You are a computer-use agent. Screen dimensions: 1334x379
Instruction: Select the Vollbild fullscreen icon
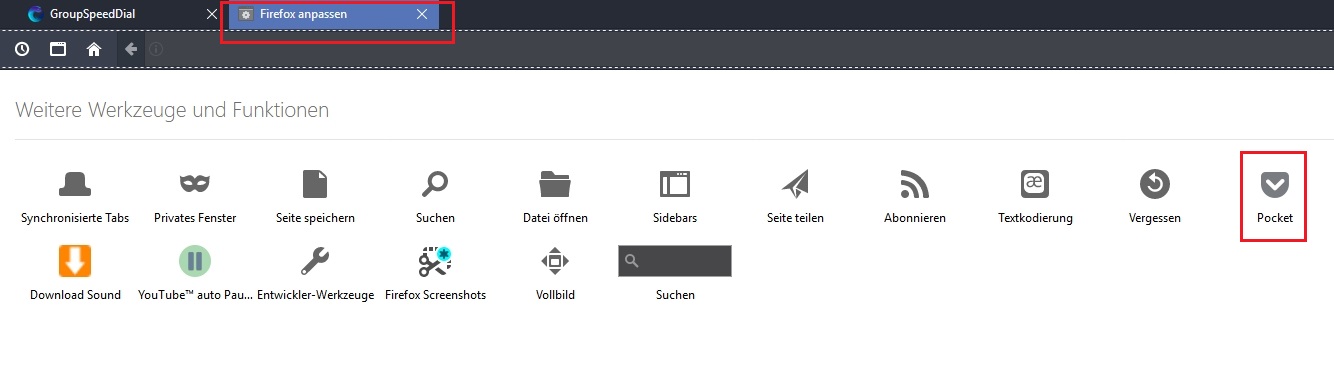click(555, 261)
